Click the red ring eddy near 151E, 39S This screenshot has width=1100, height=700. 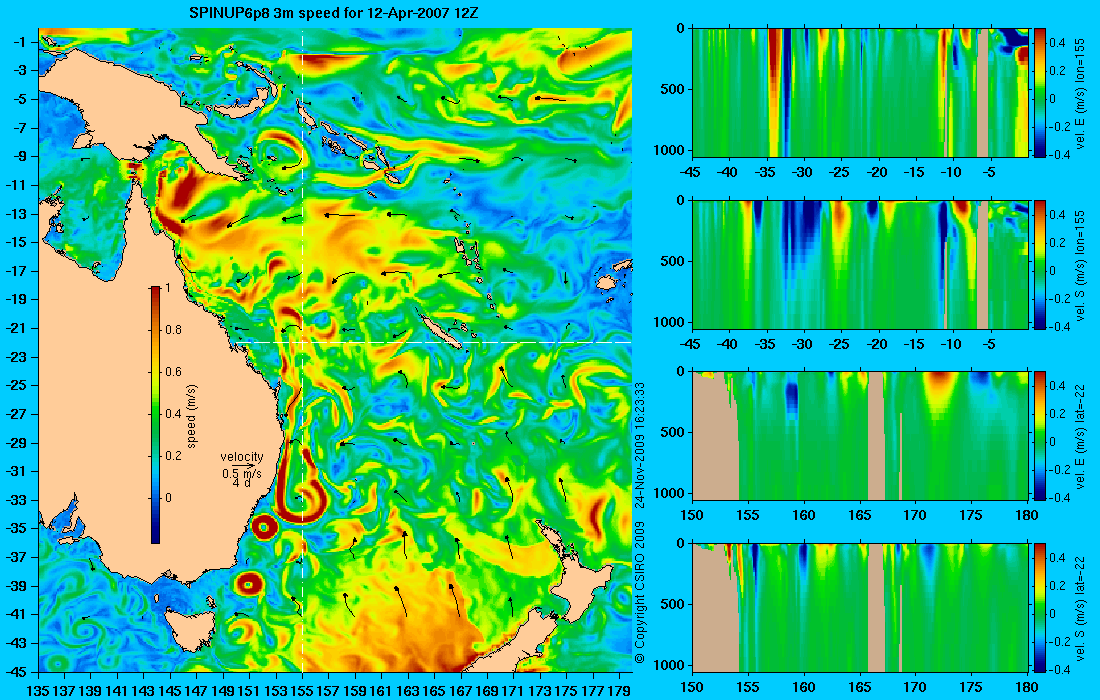click(x=249, y=584)
